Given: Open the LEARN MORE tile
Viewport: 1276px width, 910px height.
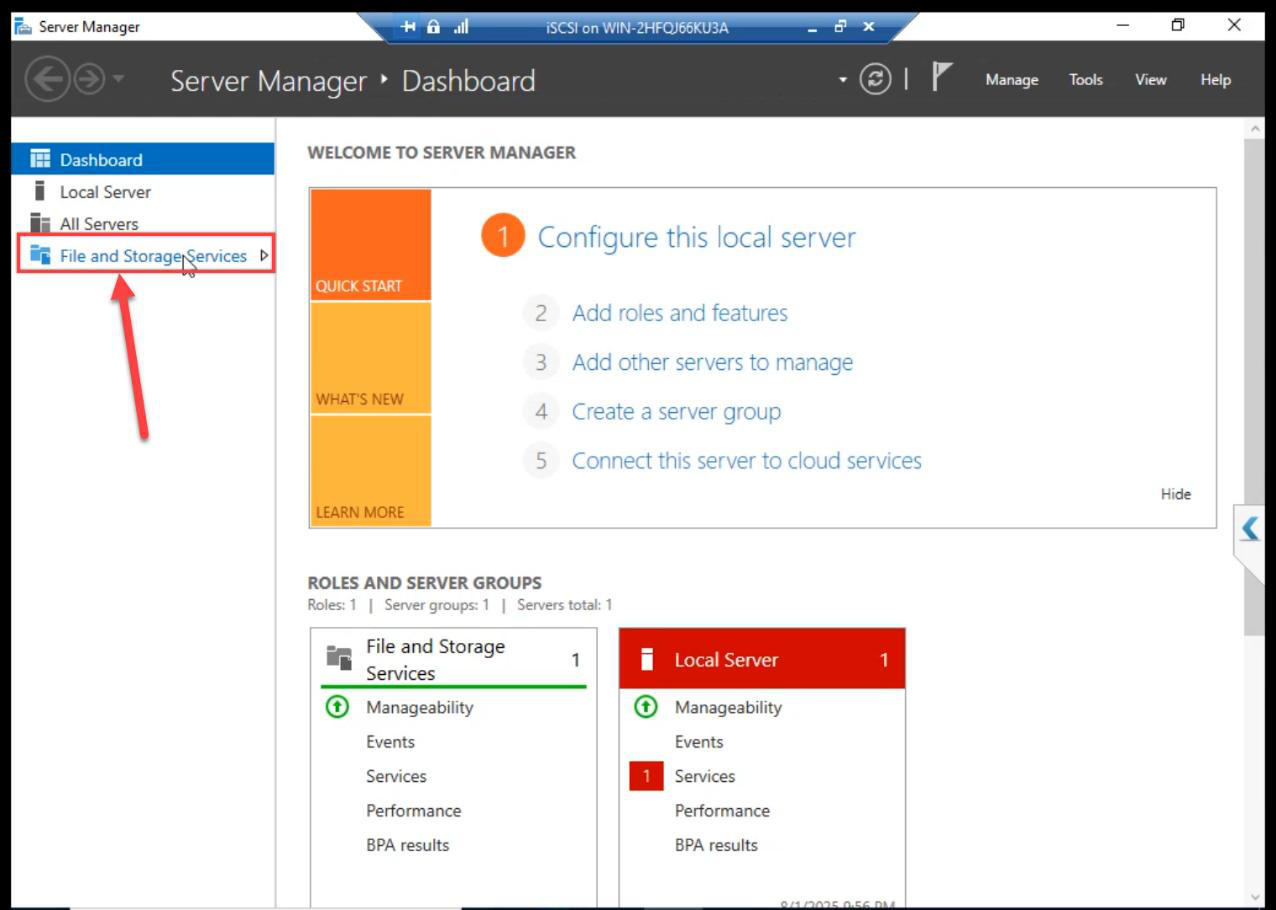Looking at the screenshot, I should pyautogui.click(x=371, y=471).
